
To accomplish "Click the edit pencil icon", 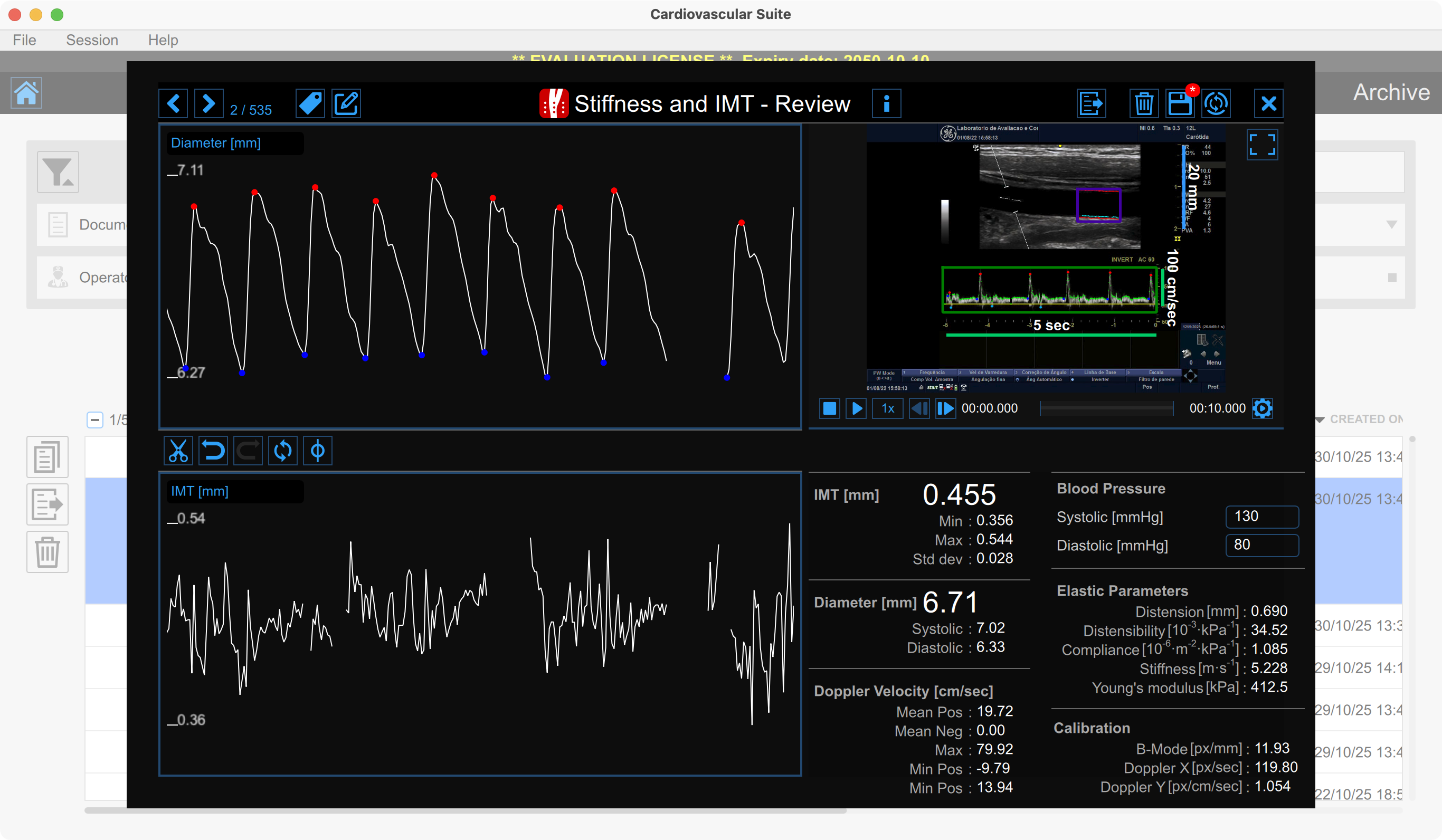I will tap(346, 103).
